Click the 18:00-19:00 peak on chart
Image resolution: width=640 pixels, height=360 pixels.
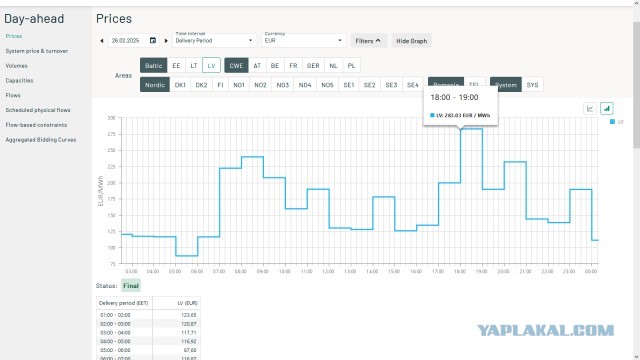point(471,129)
